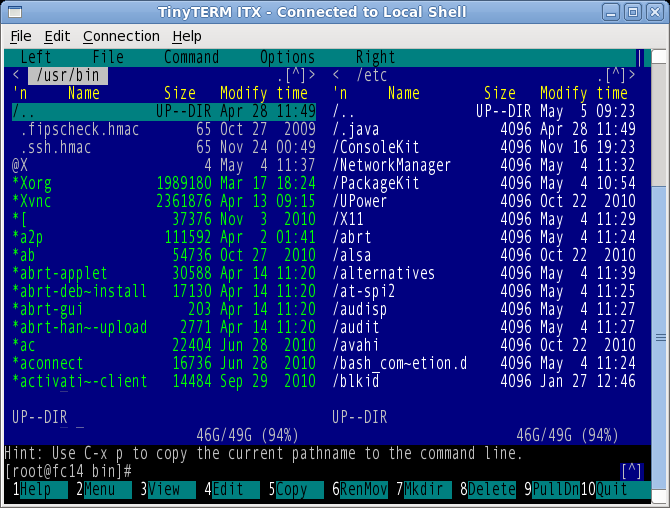Click the vertical scrollbar thumb
This screenshot has height=508, width=670.
point(661,338)
